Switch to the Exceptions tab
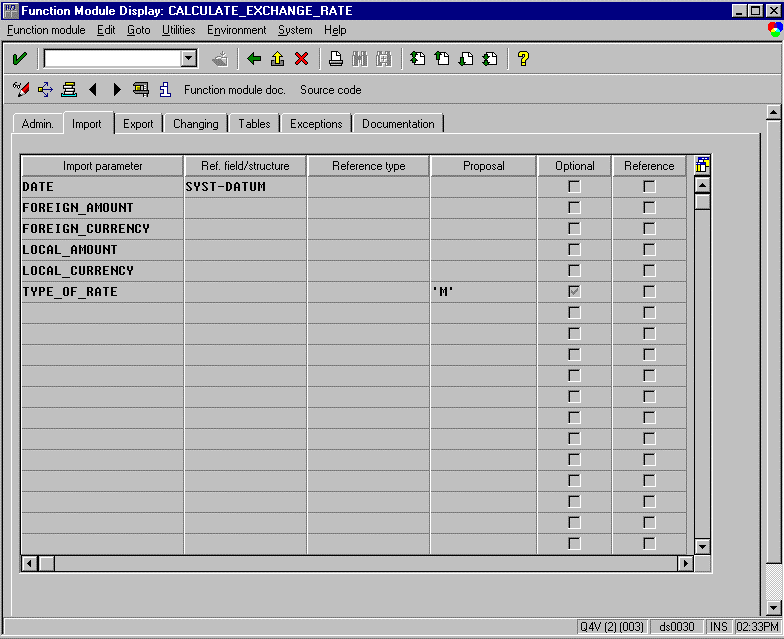The image size is (784, 639). (x=316, y=124)
